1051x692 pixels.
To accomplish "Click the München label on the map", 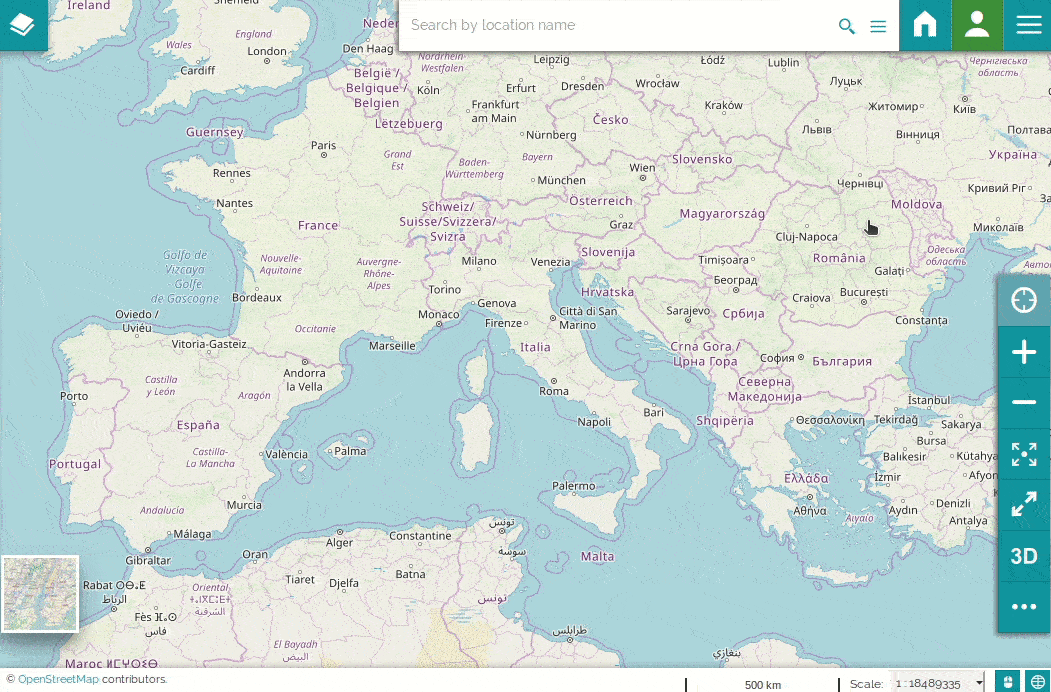I will click(561, 180).
